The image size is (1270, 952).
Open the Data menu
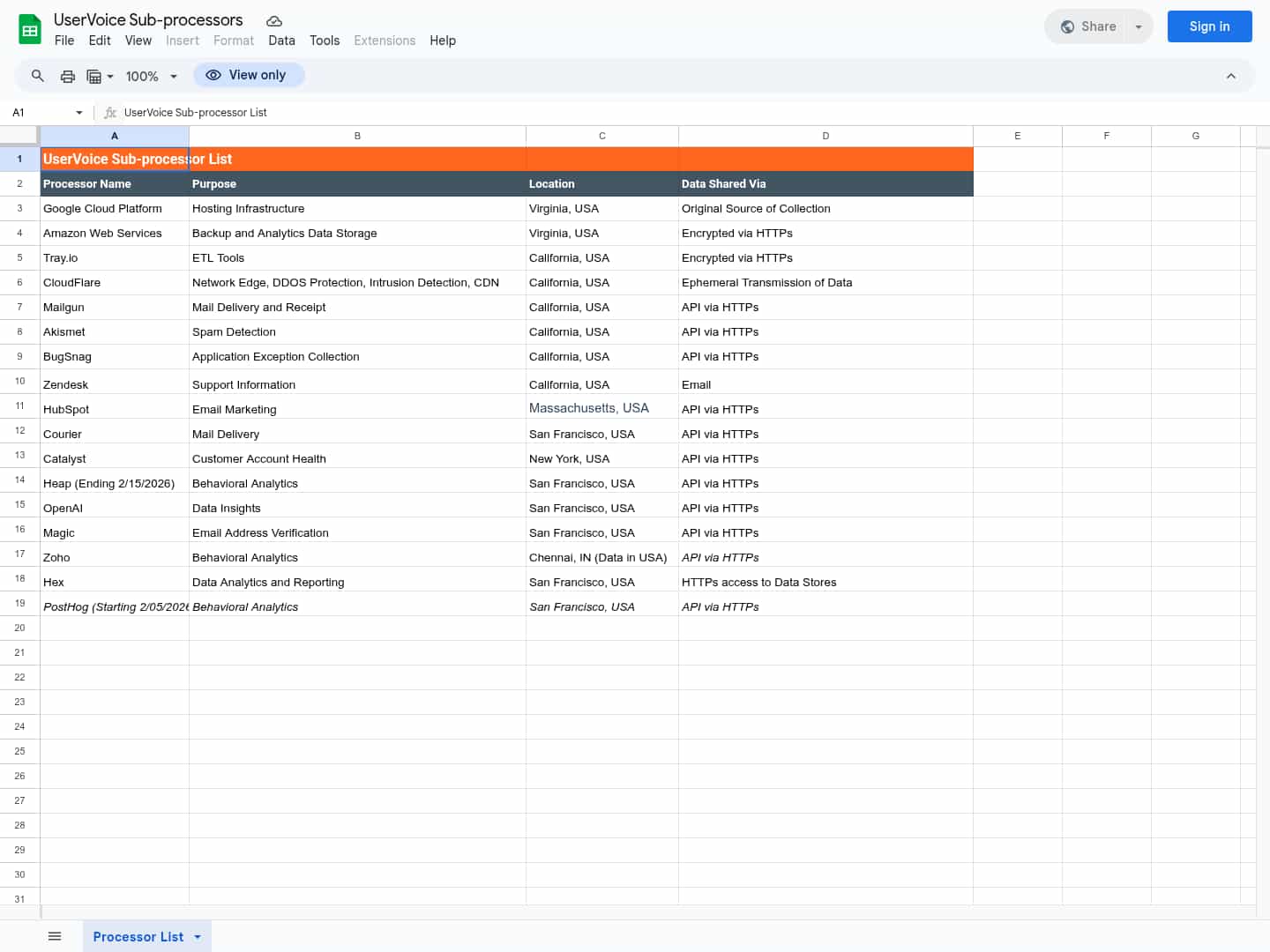[281, 41]
